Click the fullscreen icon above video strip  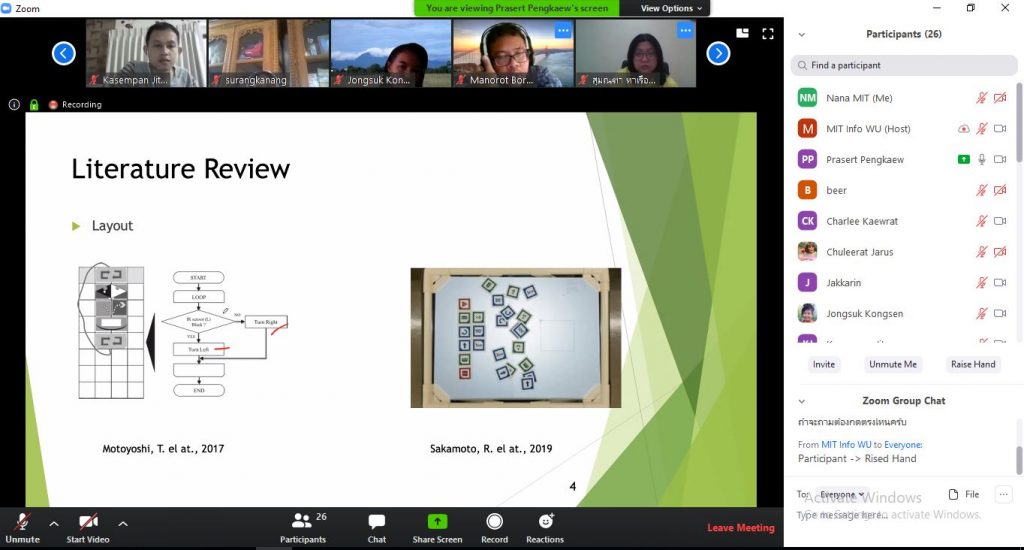click(768, 33)
